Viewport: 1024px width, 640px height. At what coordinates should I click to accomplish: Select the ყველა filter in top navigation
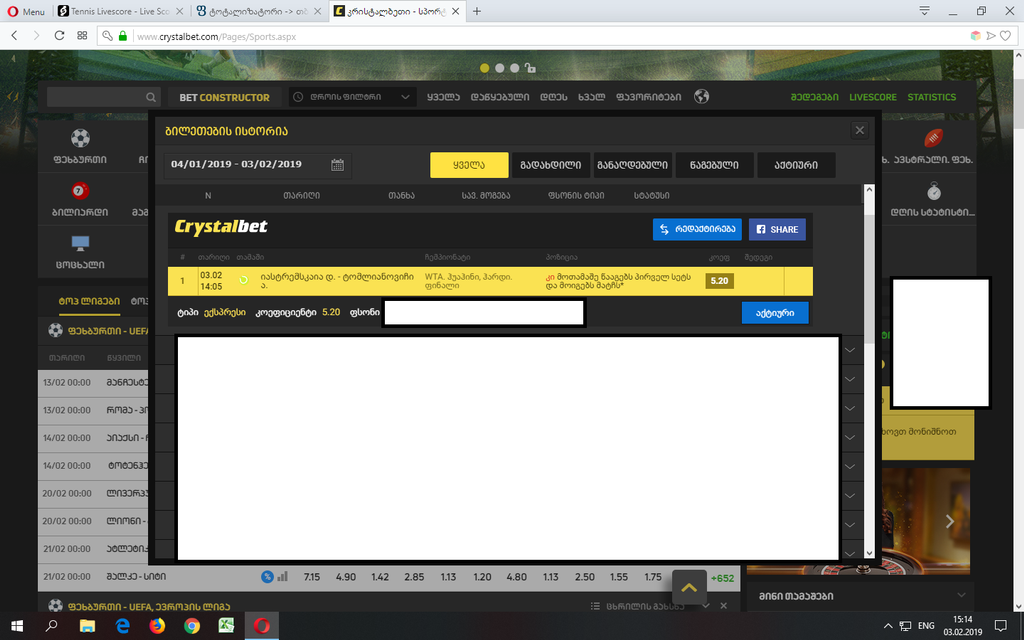[x=443, y=97]
